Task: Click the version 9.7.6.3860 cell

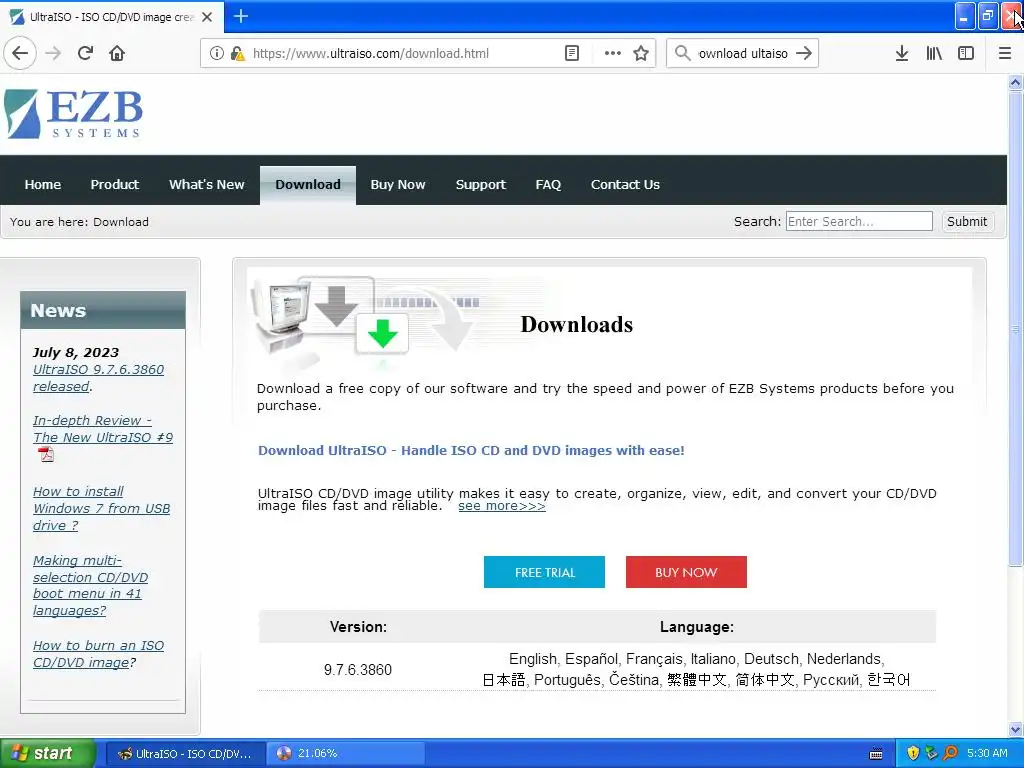Action: 358,670
